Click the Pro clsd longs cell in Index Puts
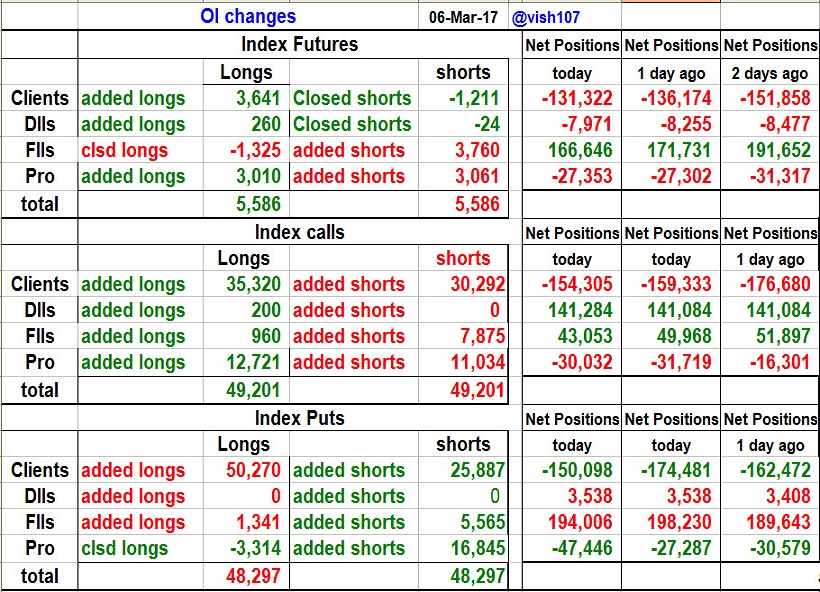 (x=125, y=548)
